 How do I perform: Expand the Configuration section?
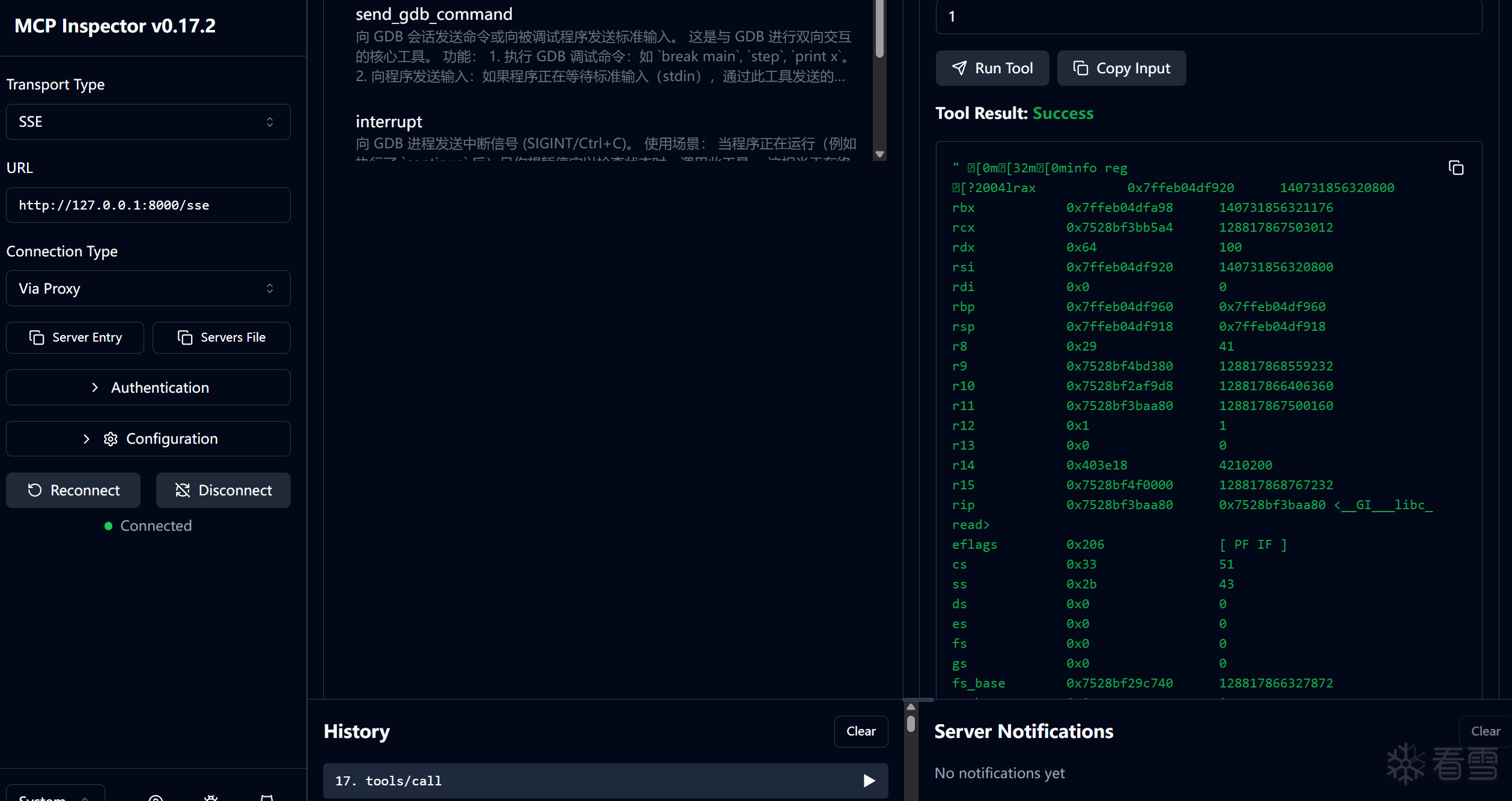(148, 439)
